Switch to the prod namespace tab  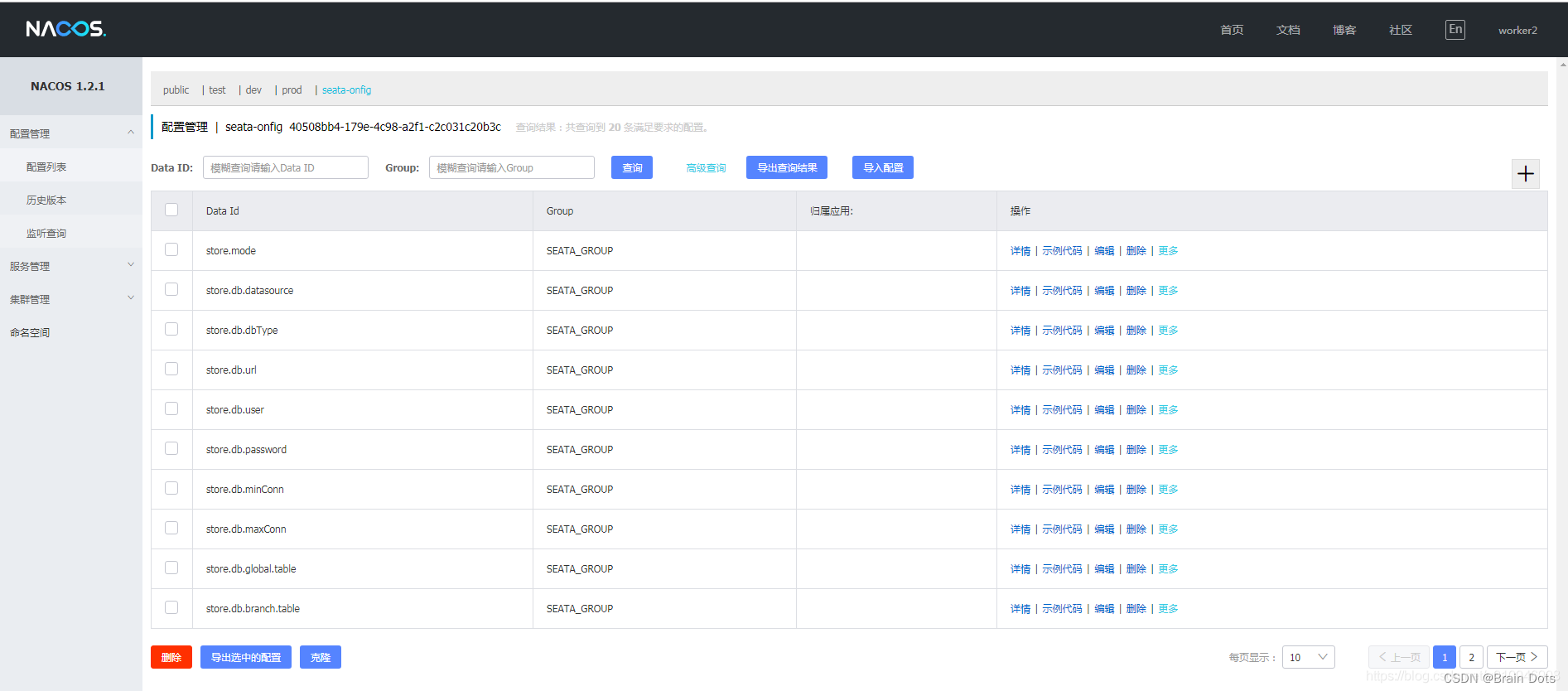292,90
